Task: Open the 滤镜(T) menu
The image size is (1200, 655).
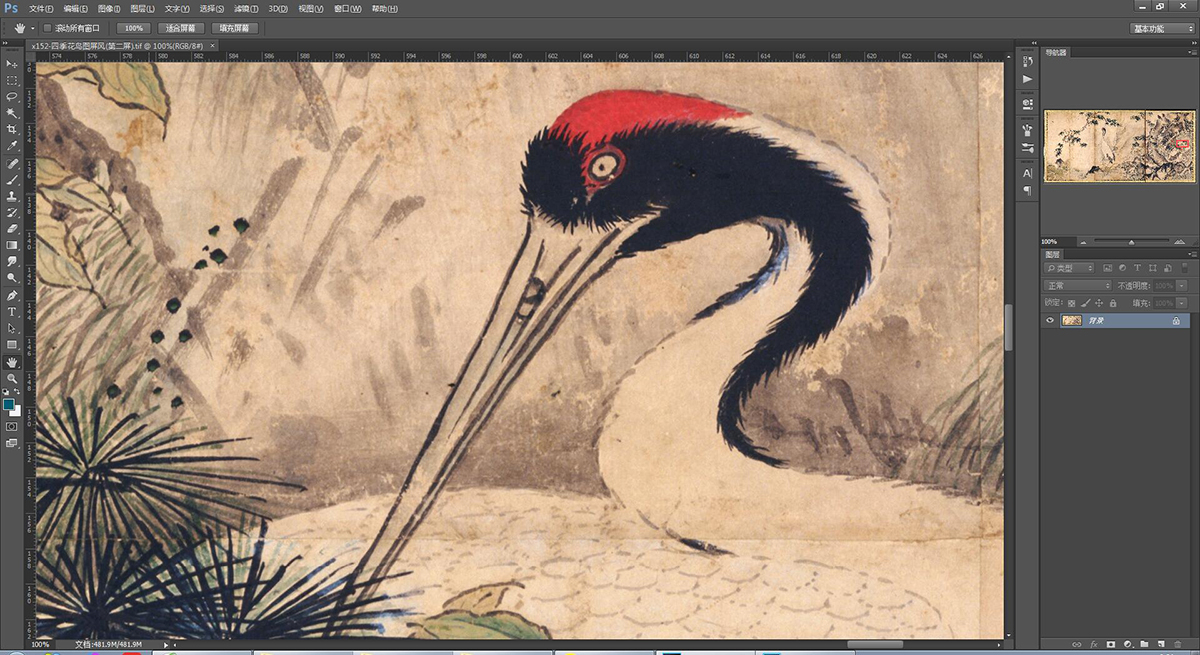Action: coord(245,8)
